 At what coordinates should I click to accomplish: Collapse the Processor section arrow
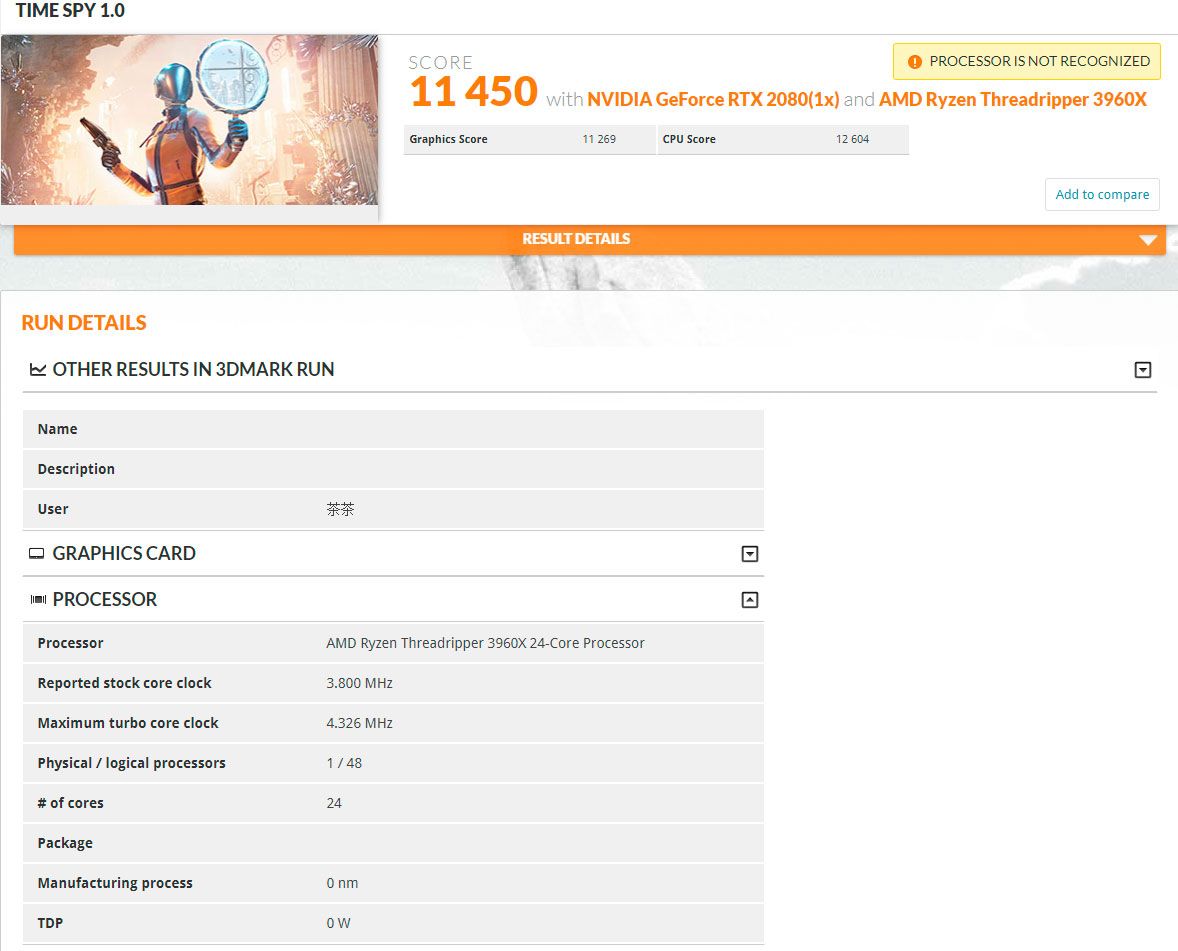click(749, 599)
